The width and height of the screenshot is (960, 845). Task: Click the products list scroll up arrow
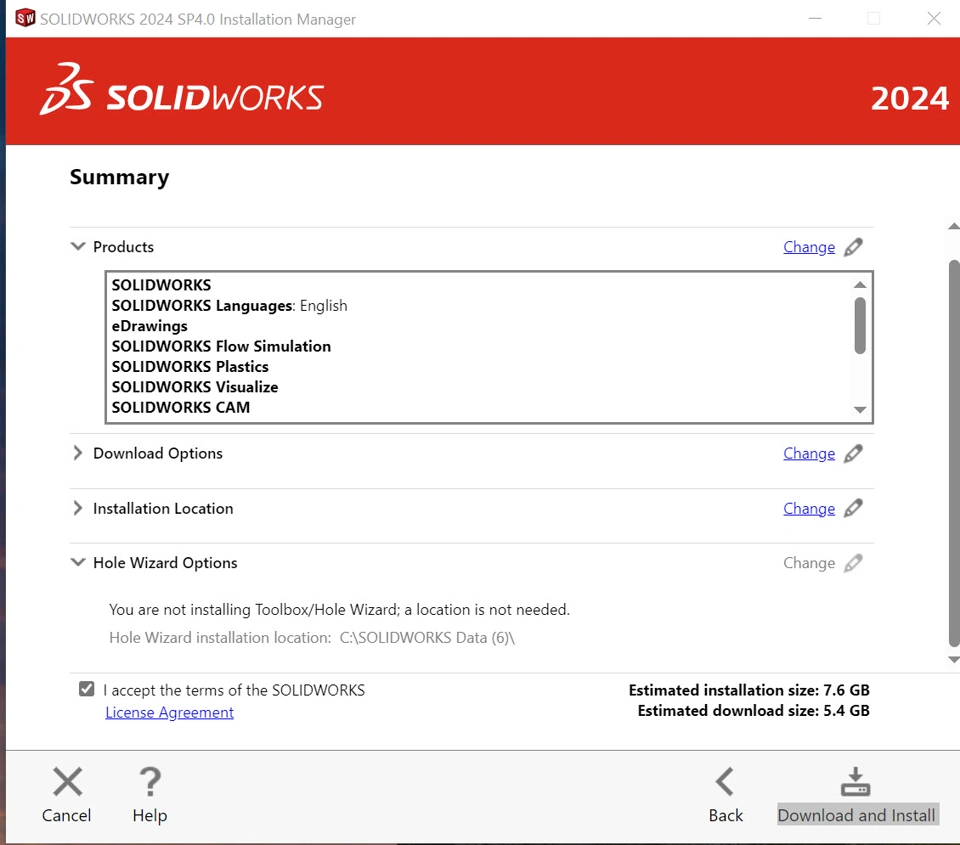tap(860, 285)
